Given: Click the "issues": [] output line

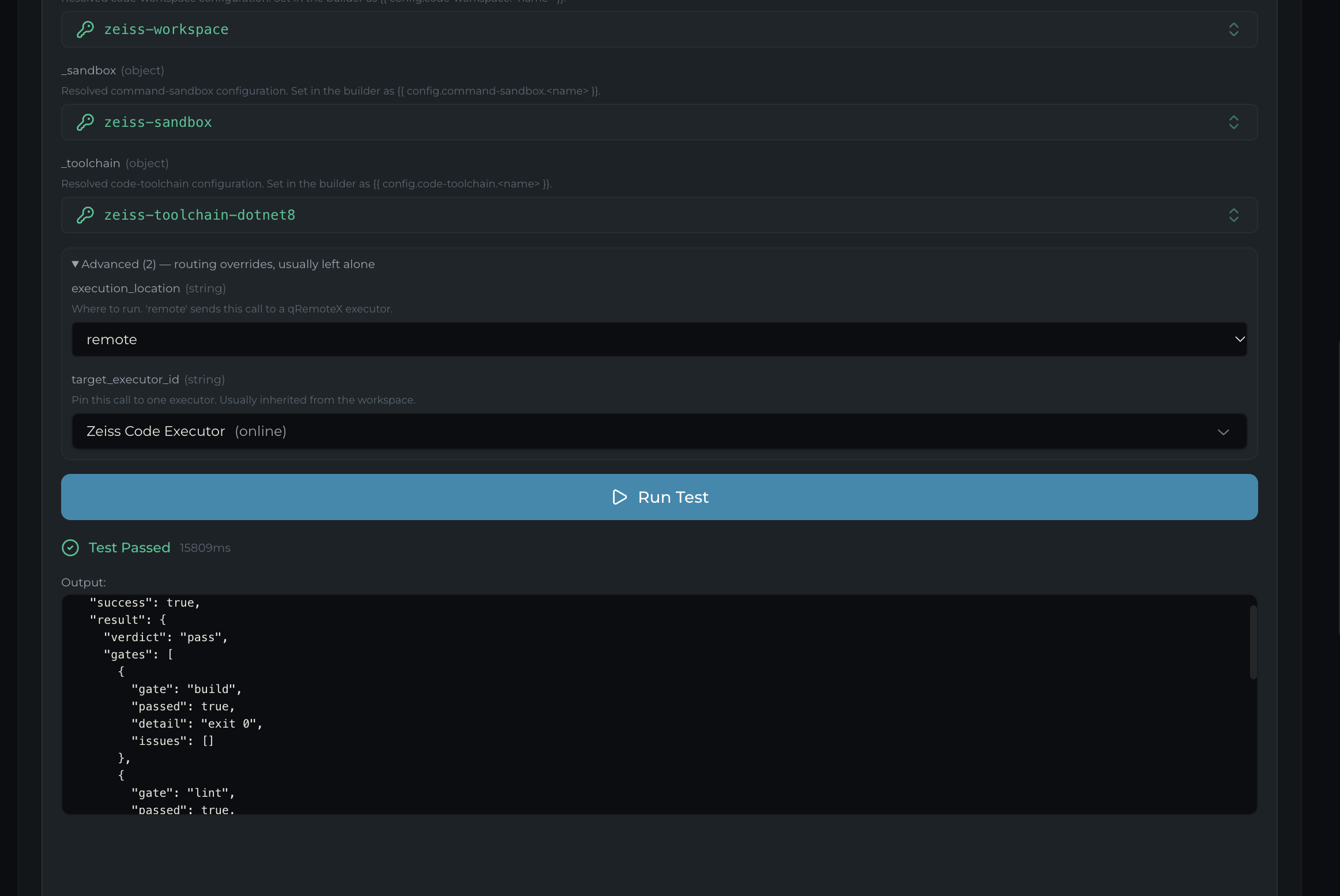Looking at the screenshot, I should (172, 741).
